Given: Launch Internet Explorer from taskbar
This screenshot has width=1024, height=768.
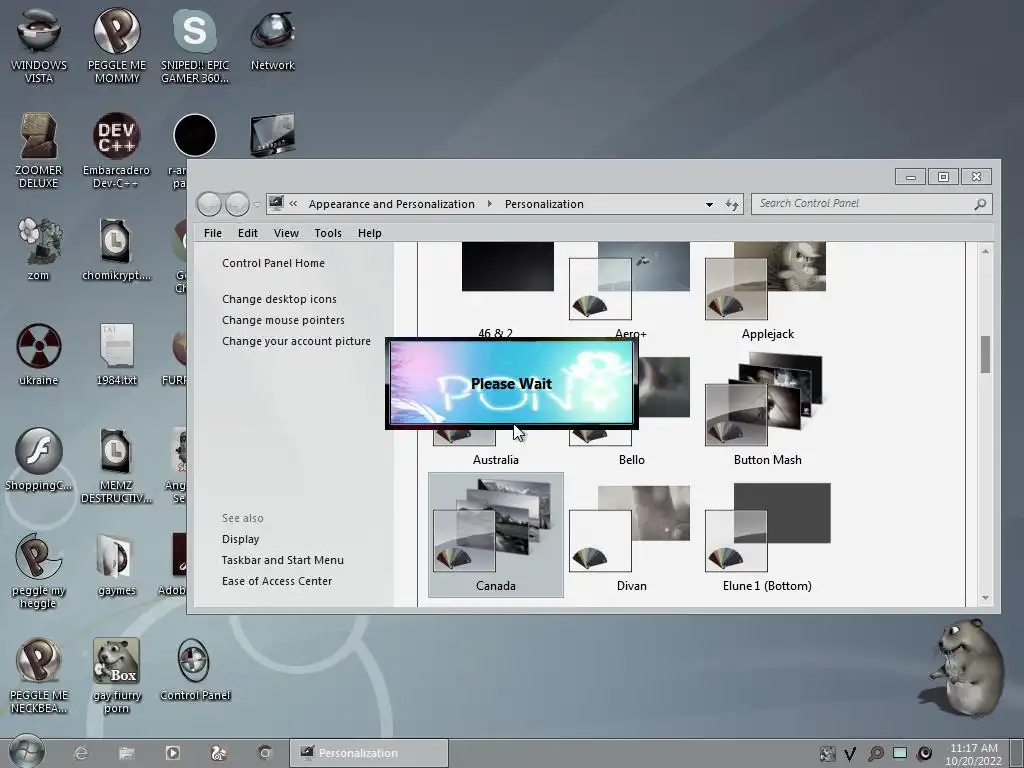Looking at the screenshot, I should tap(81, 753).
